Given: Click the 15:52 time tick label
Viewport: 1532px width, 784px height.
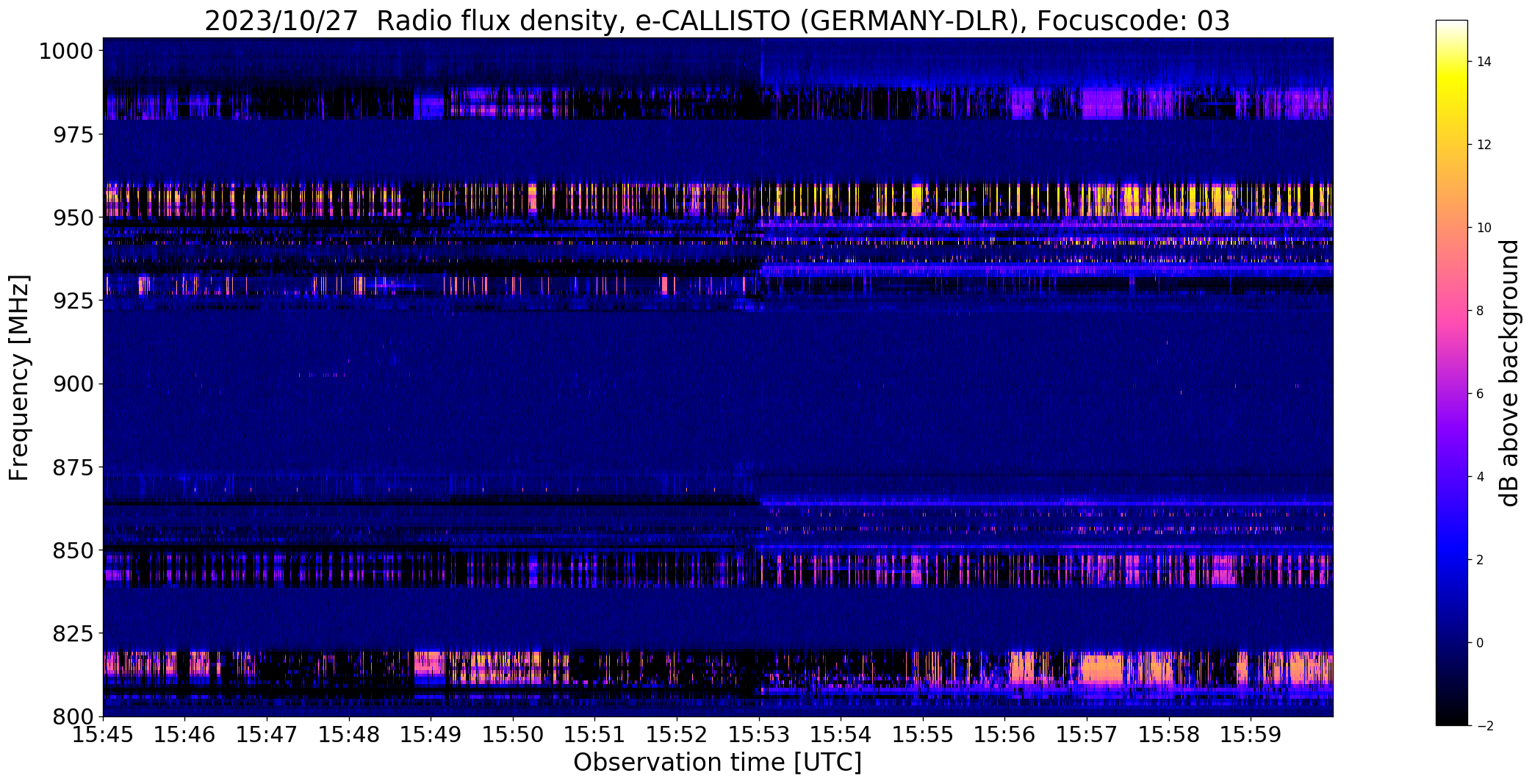Looking at the screenshot, I should [677, 734].
